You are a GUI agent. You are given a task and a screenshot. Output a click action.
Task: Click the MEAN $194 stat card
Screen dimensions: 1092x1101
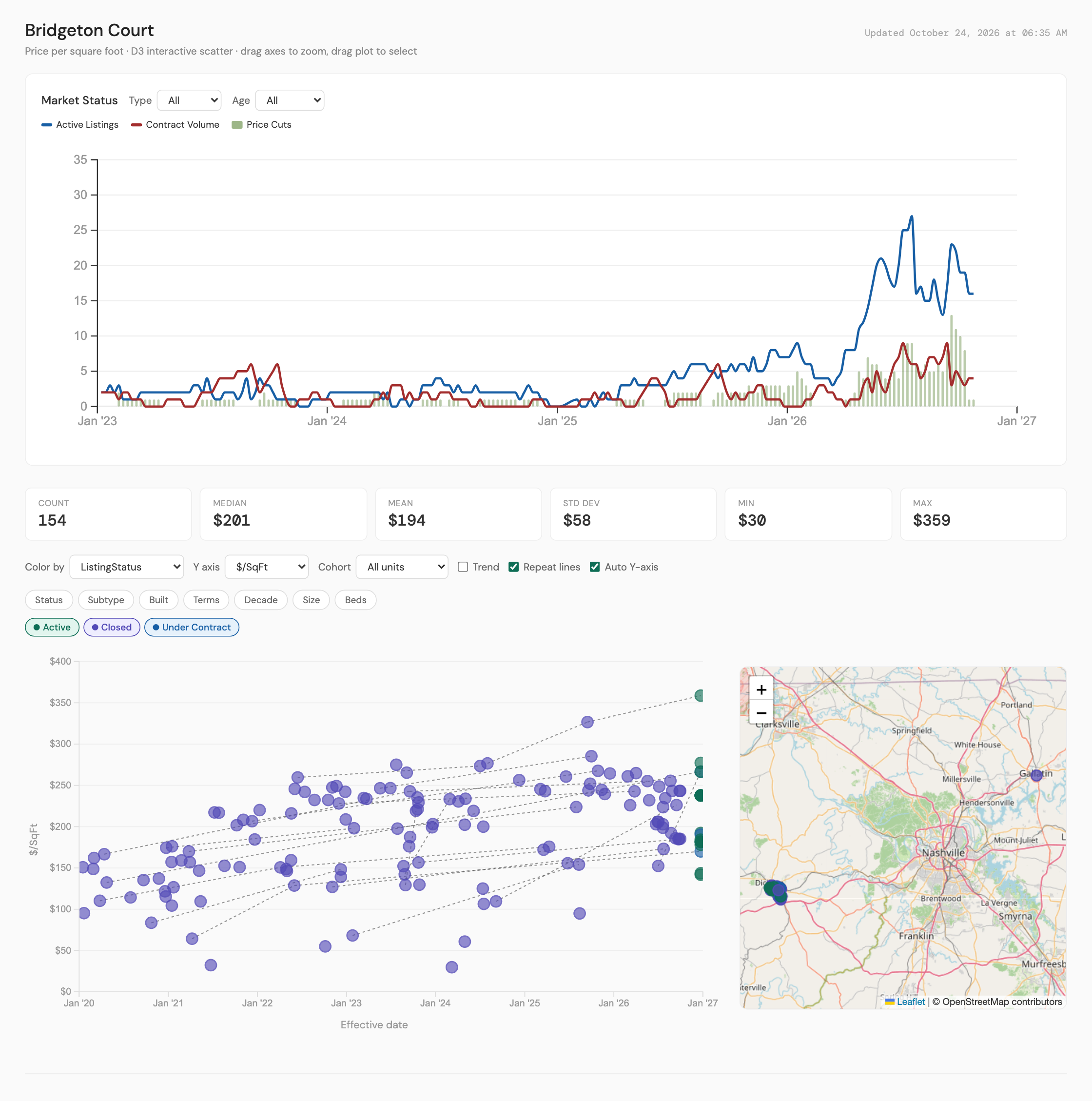coord(459,514)
